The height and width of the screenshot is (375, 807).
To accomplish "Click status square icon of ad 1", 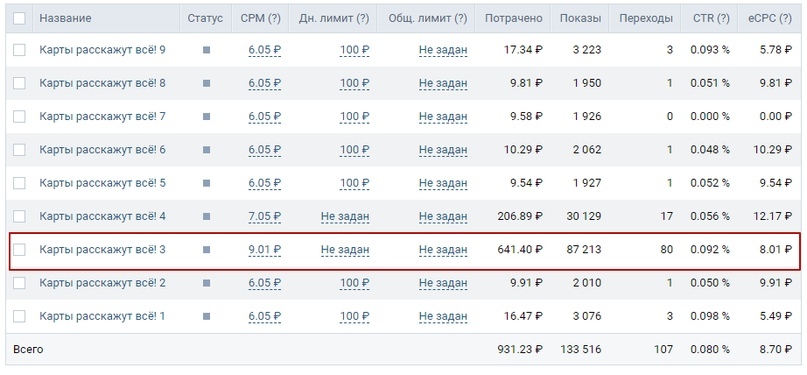I will (206, 316).
